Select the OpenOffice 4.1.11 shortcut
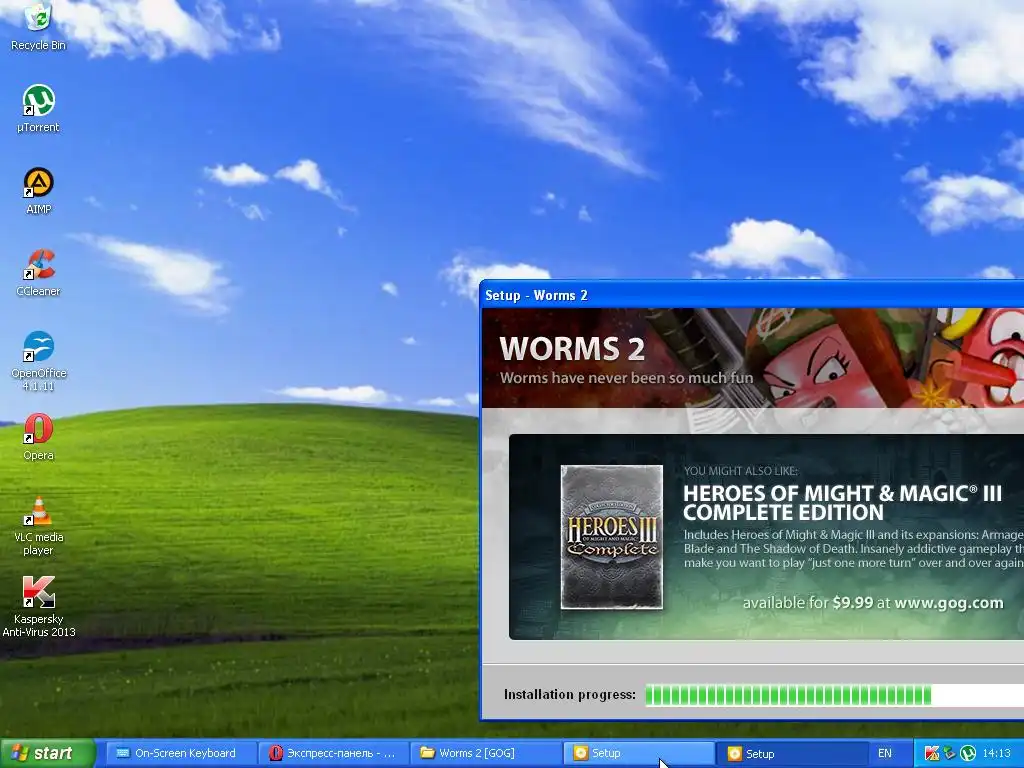Viewport: 1024px width, 768px height. tap(38, 361)
